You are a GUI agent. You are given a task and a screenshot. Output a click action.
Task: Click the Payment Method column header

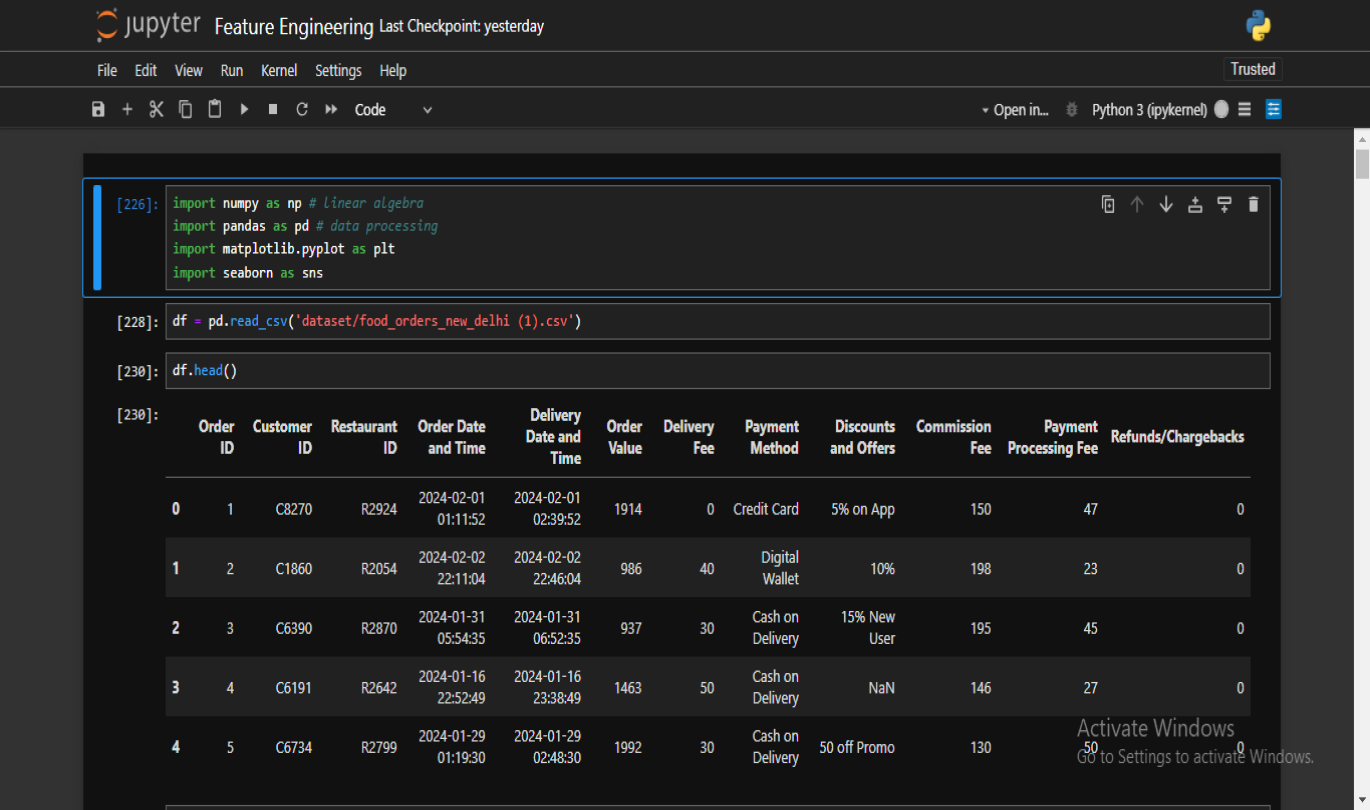[772, 437]
